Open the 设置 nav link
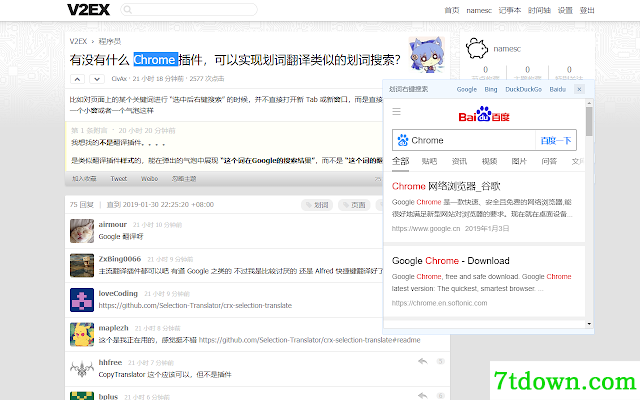 click(565, 10)
